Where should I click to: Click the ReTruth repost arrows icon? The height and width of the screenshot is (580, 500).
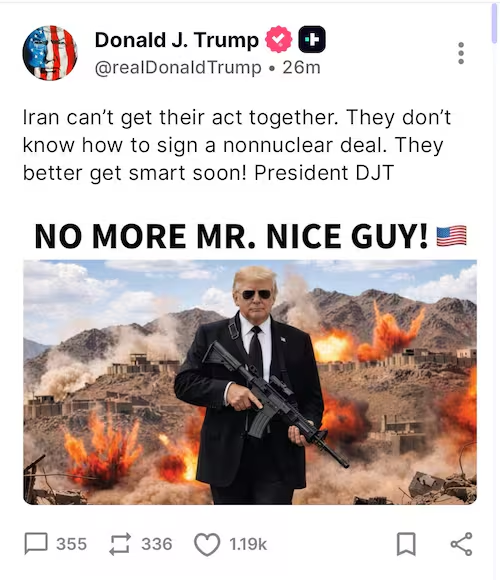tap(120, 544)
